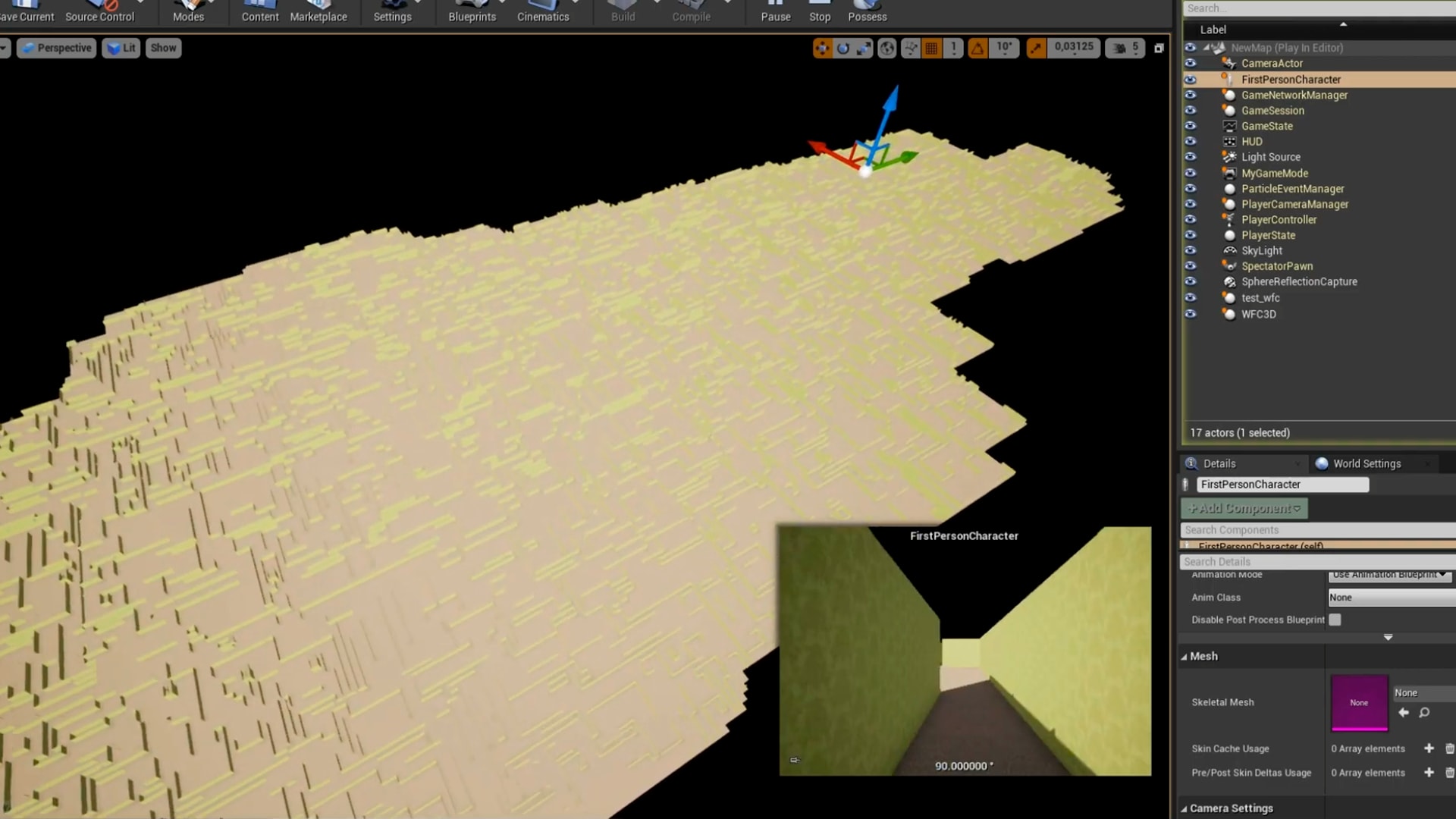The image size is (1456, 819).
Task: Switch to the World Settings tab
Action: 1367,463
